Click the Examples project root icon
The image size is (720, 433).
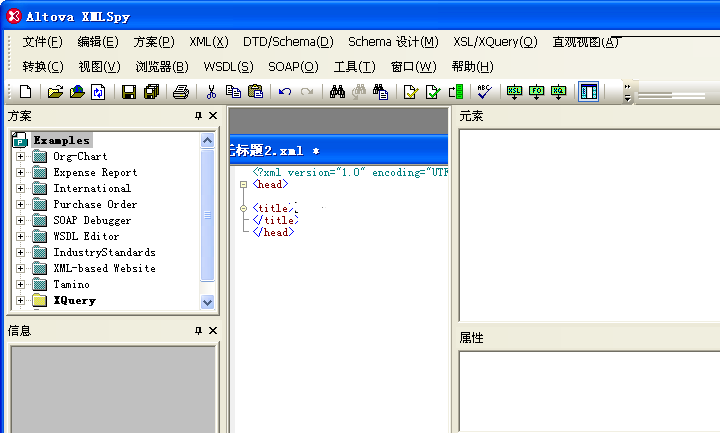tap(20, 140)
